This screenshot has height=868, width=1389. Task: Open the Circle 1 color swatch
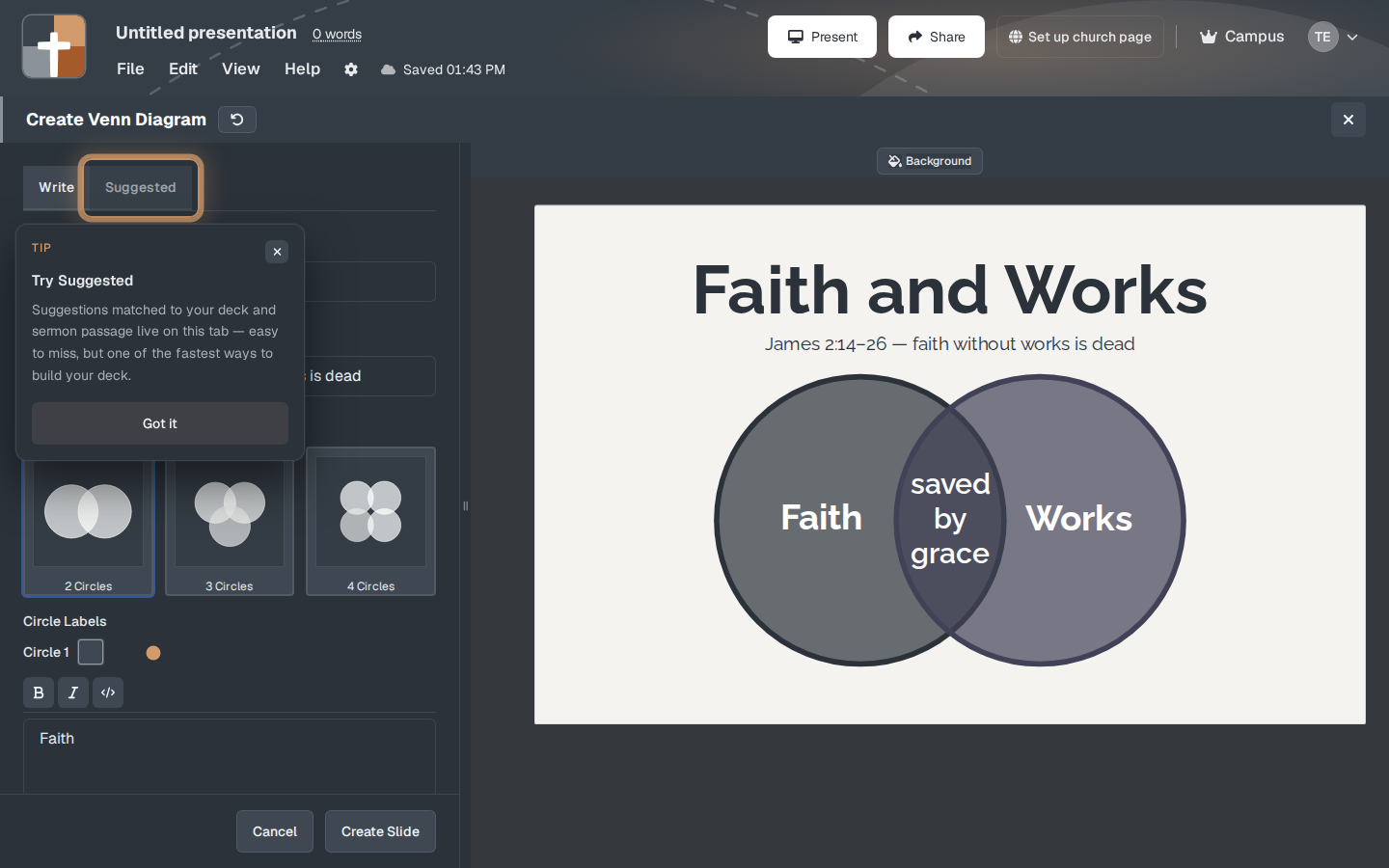coord(91,652)
